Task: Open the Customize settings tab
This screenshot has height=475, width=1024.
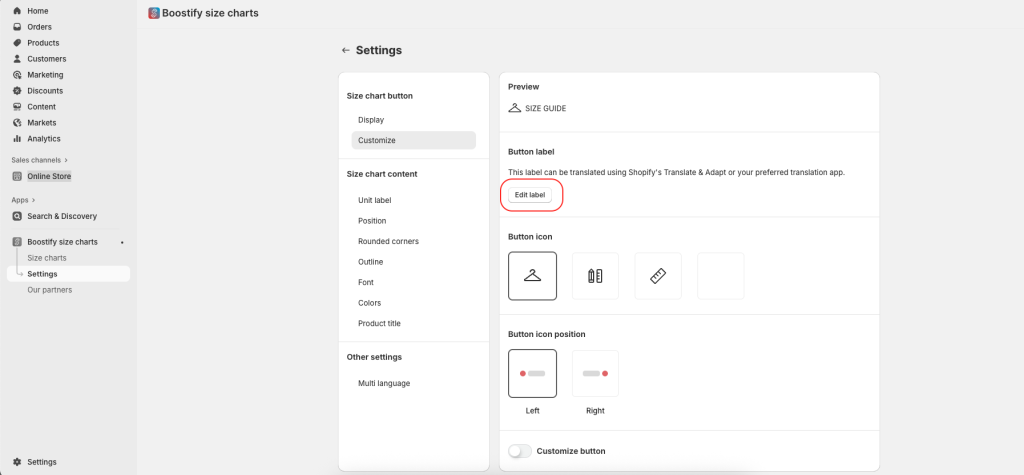Action: coord(413,140)
